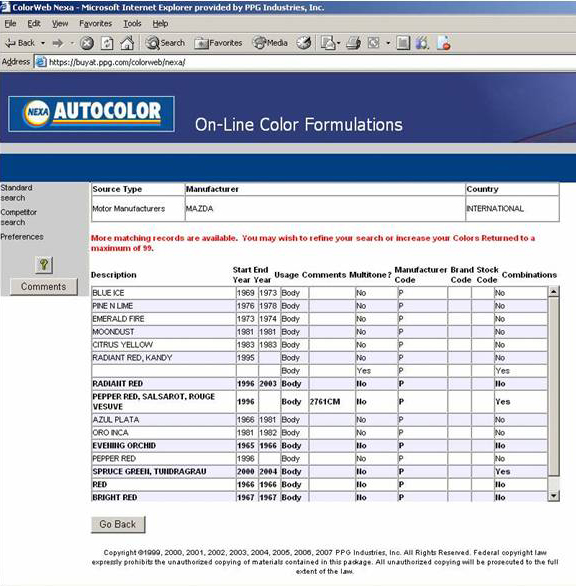
Task: Click the address bar URL field
Action: pyautogui.click(x=305, y=62)
